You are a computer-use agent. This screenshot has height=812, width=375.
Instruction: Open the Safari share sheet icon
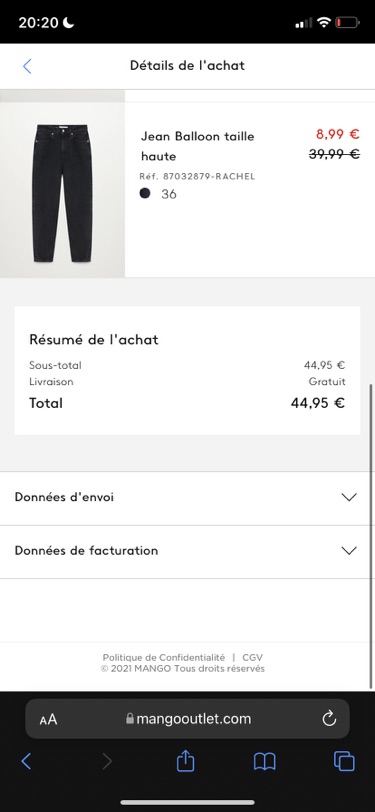(x=185, y=761)
